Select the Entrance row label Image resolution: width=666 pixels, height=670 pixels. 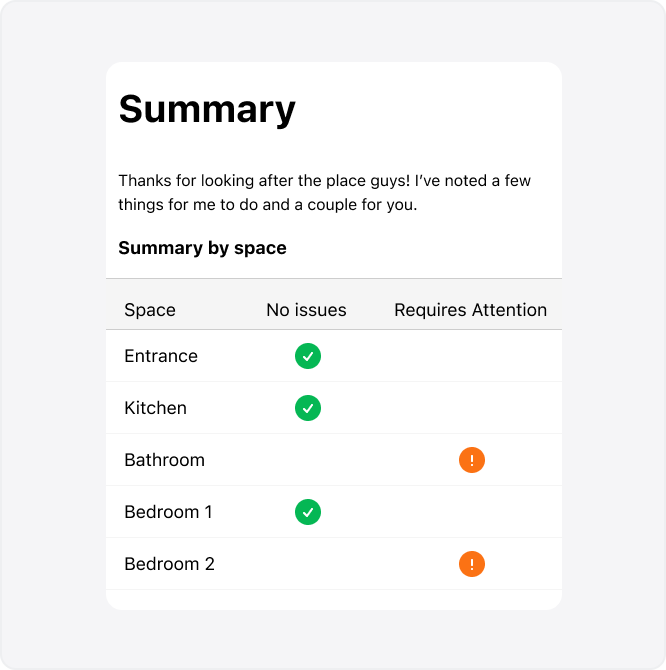pos(161,356)
